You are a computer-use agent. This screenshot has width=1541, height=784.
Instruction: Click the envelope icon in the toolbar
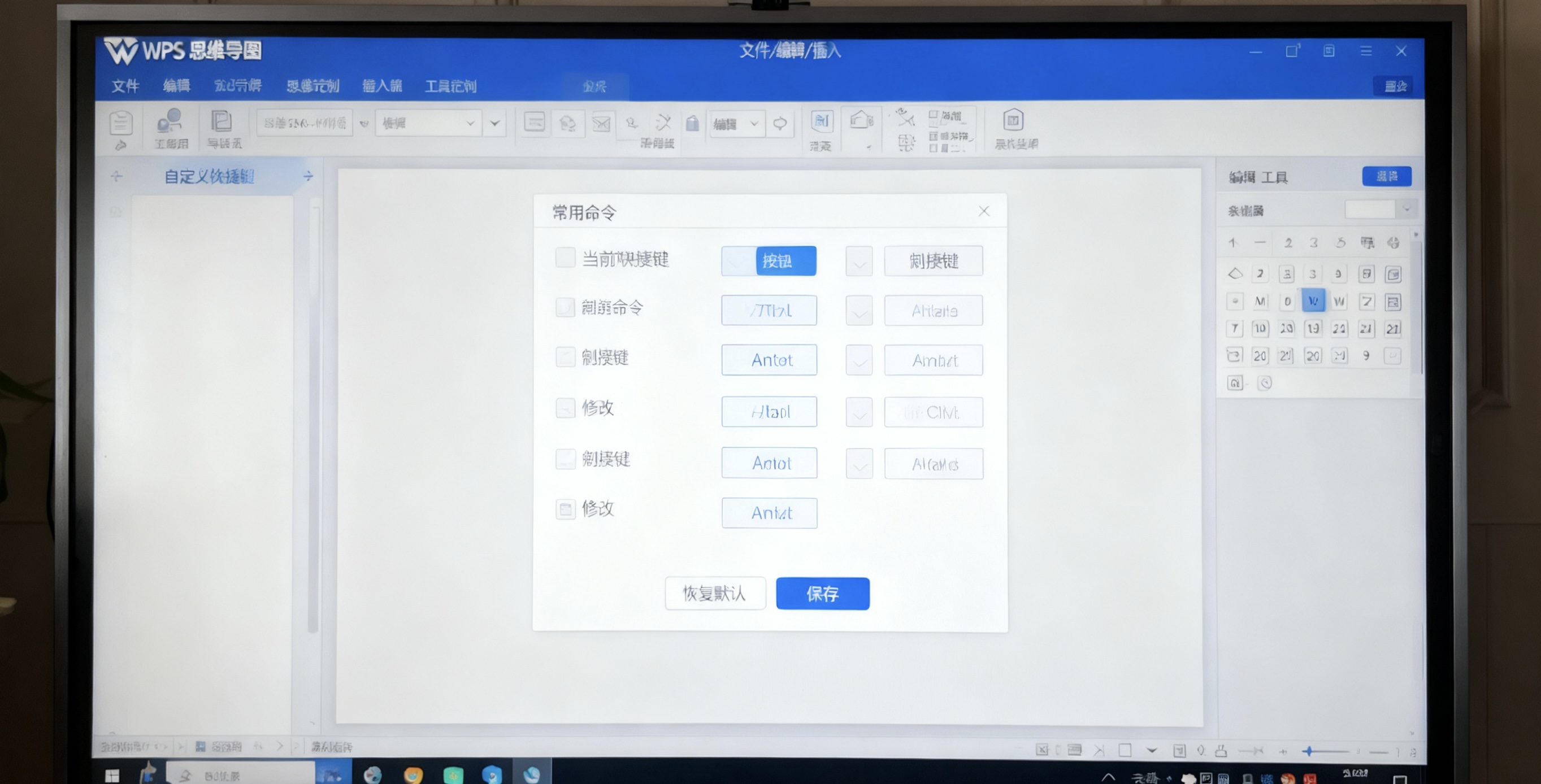(602, 123)
